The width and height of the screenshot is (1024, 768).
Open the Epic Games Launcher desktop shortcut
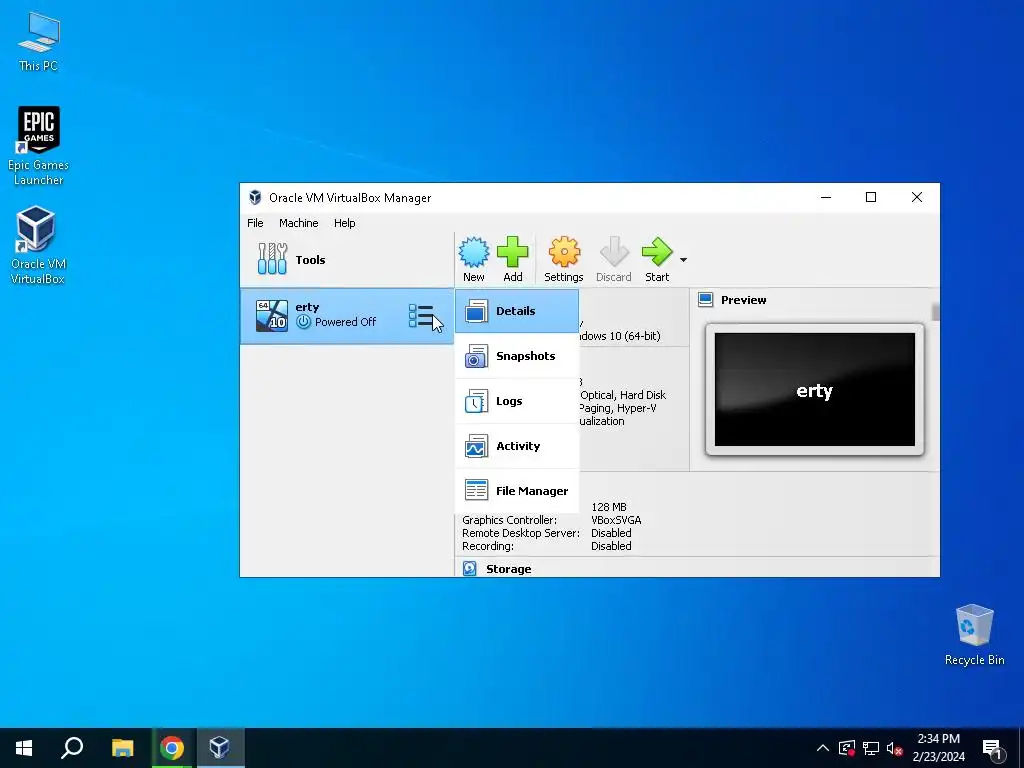39,146
